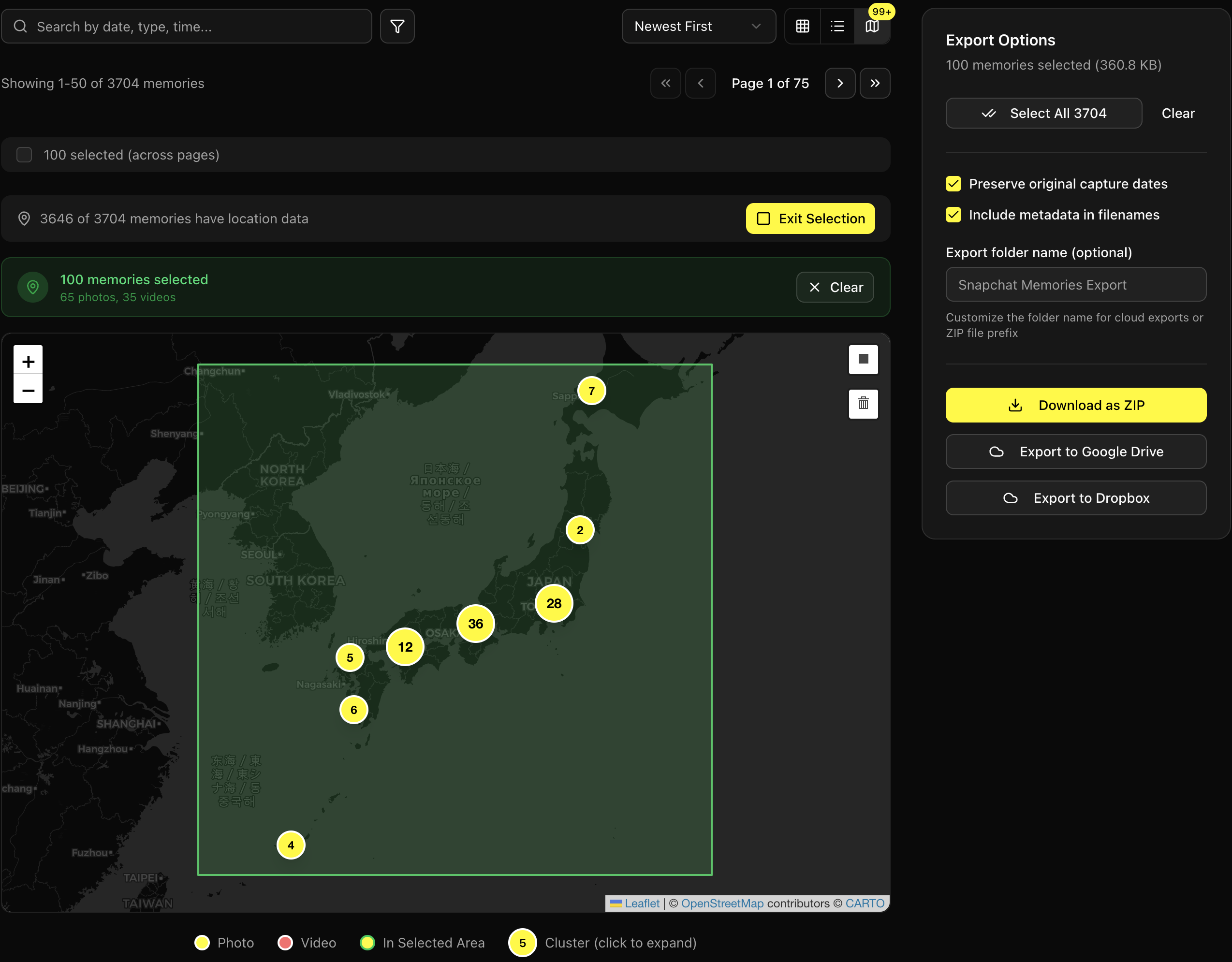Open the Newest First sort dropdown
1232x962 pixels.
point(698,26)
